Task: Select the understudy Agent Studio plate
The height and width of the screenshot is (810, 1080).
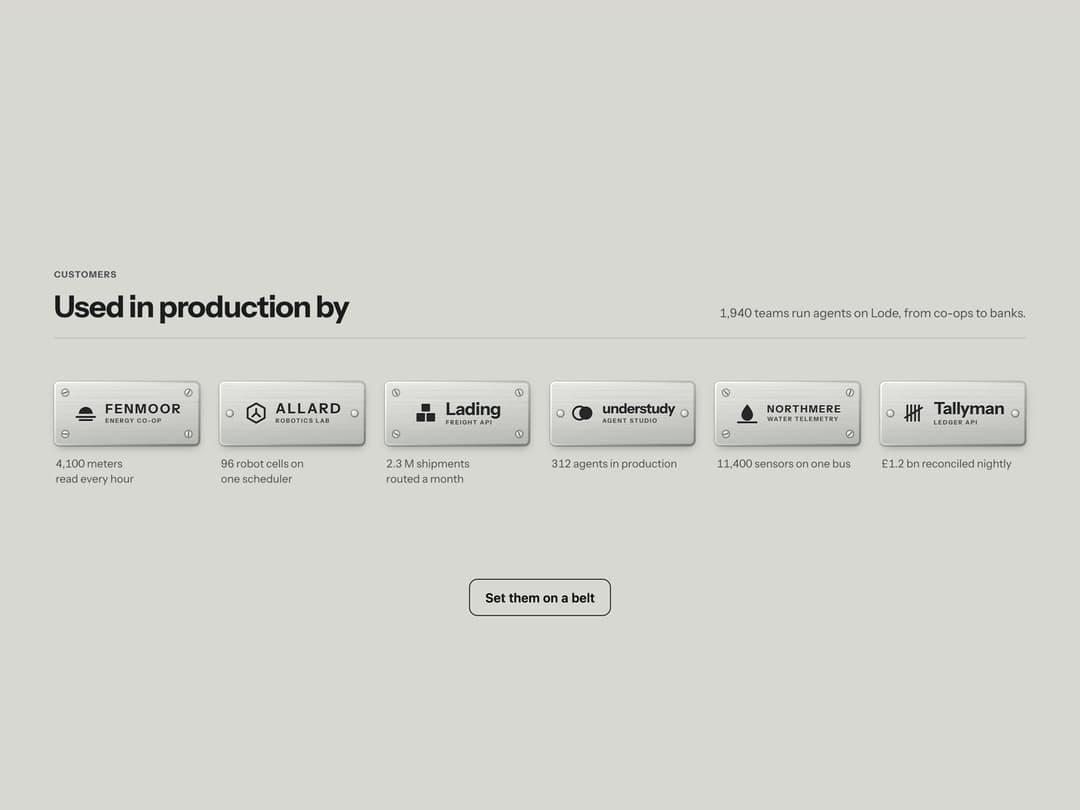Action: click(623, 413)
